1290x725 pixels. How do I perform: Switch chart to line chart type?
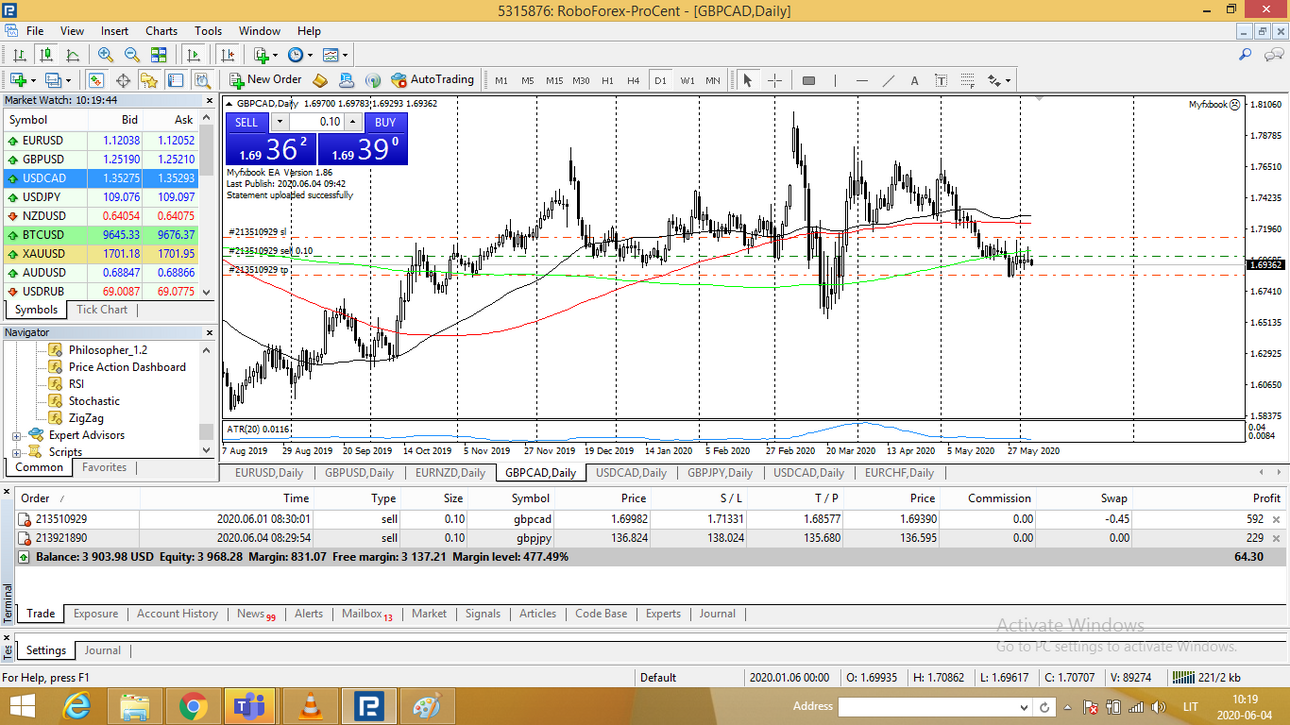[73, 55]
